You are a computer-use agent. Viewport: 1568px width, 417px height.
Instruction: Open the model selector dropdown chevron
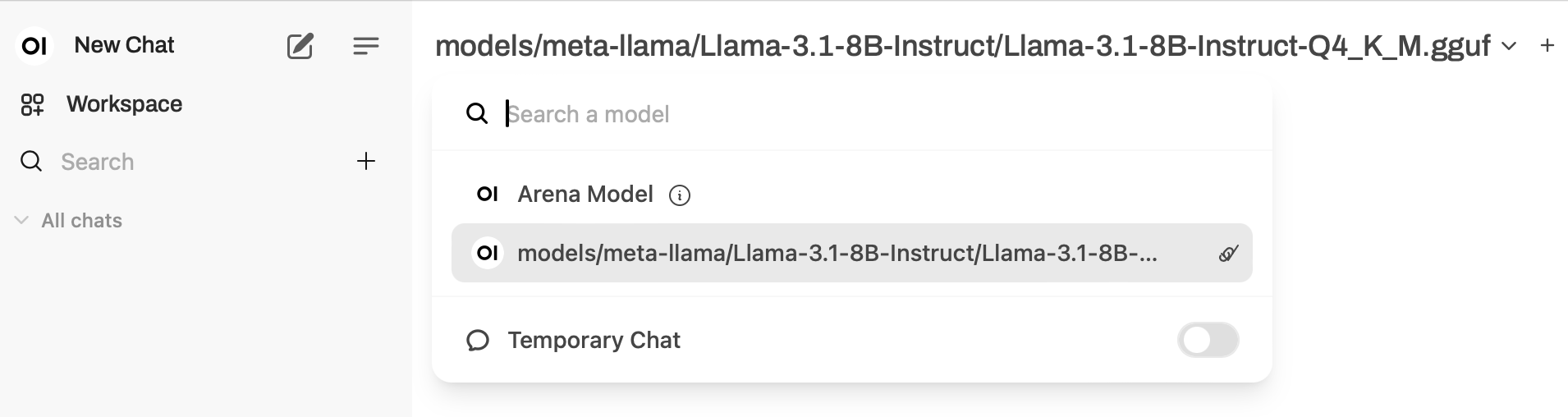click(1509, 47)
